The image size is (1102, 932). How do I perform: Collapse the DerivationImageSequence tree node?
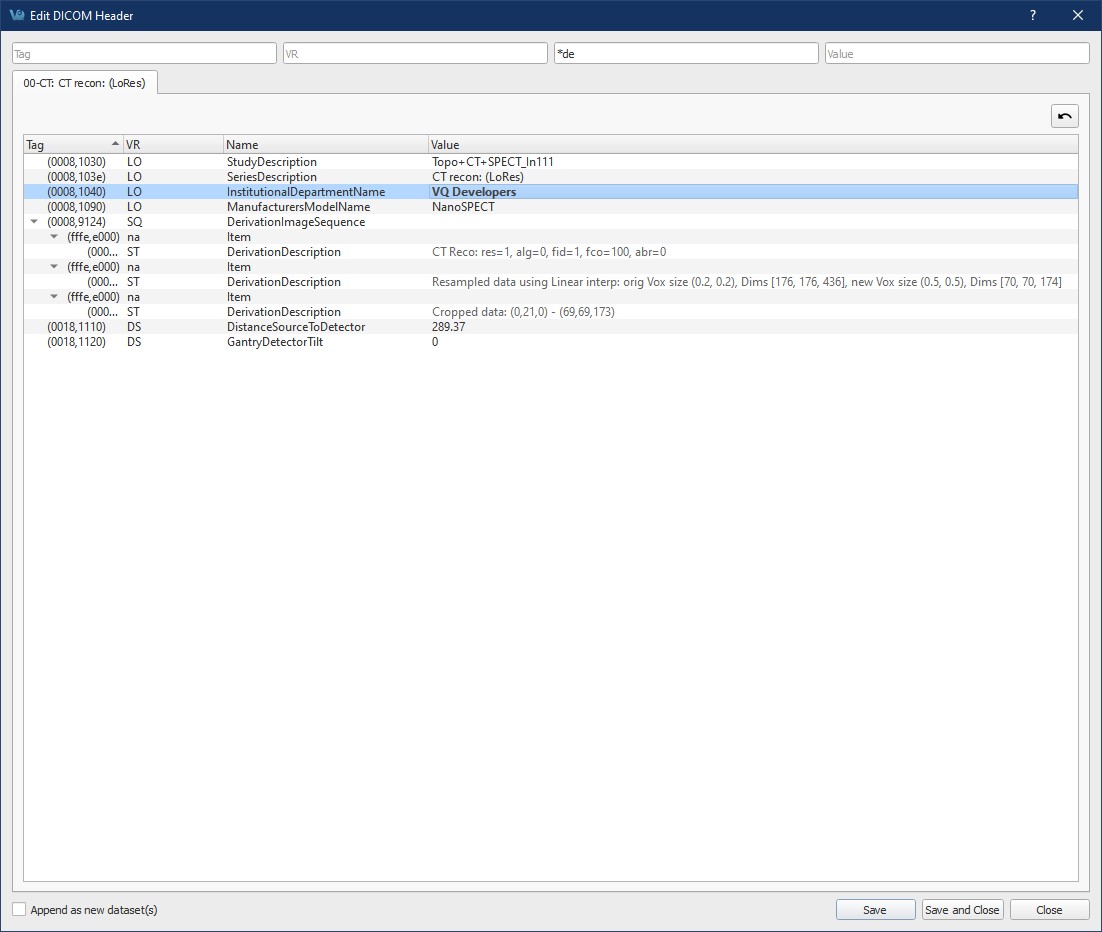point(34,222)
